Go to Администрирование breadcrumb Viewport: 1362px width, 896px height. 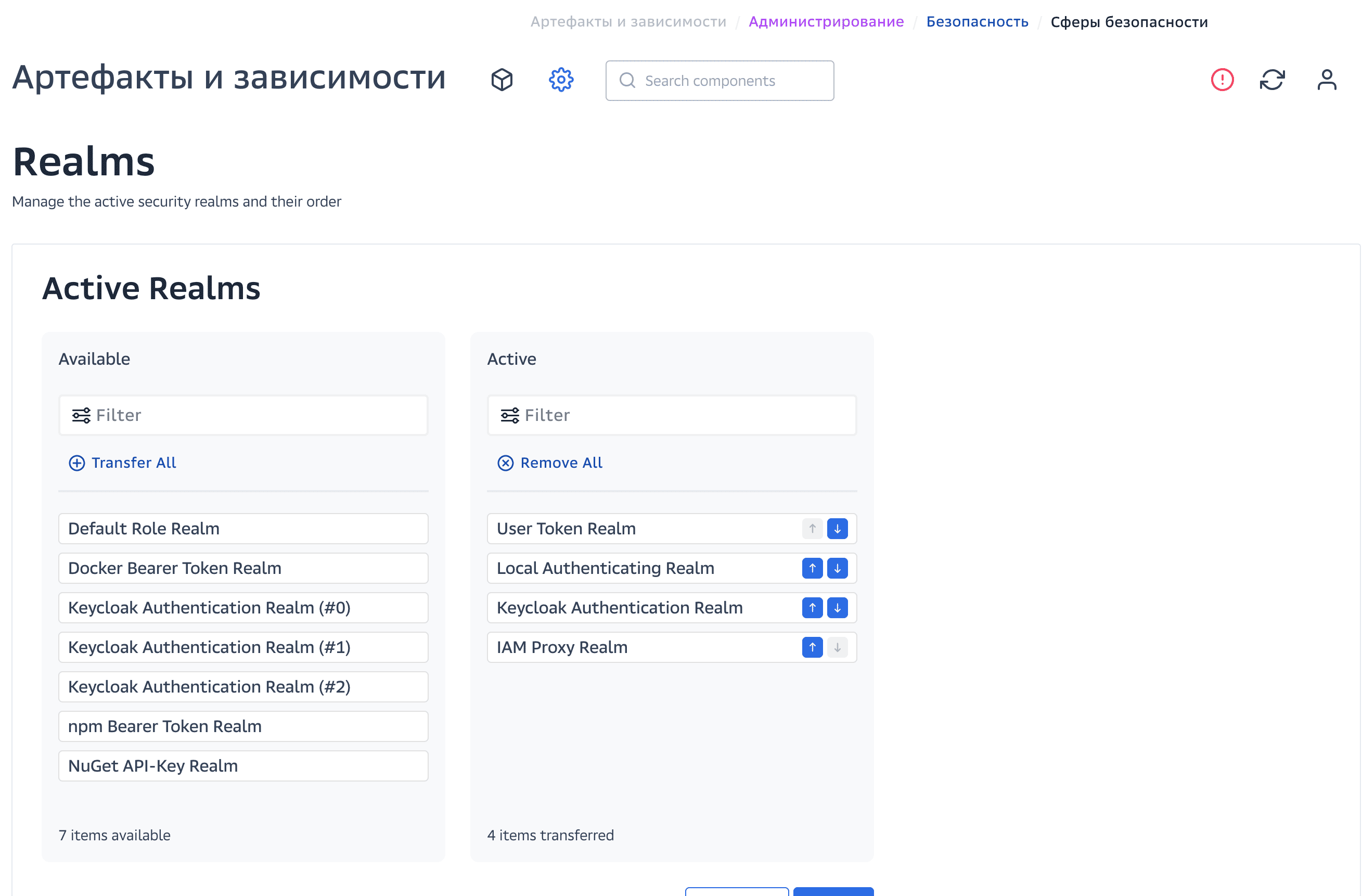click(x=826, y=22)
